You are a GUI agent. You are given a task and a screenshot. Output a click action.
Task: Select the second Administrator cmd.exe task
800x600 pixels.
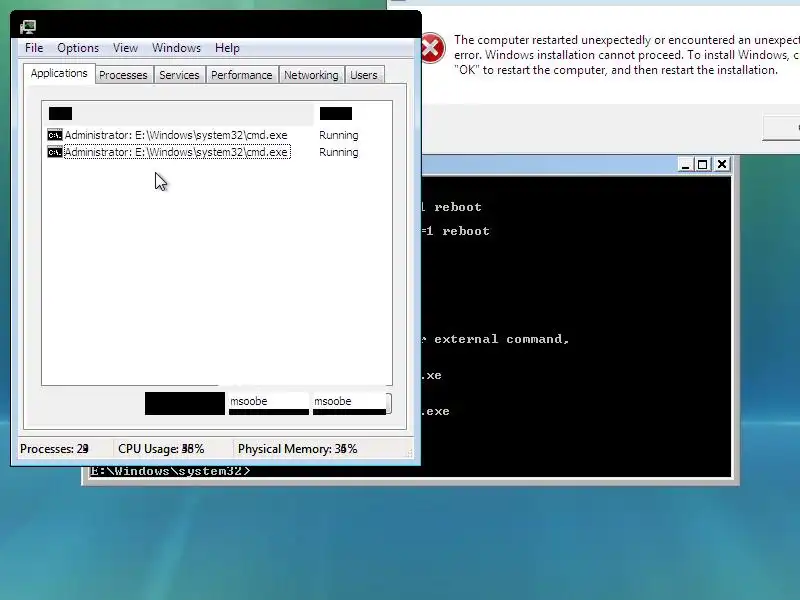[x=177, y=152]
